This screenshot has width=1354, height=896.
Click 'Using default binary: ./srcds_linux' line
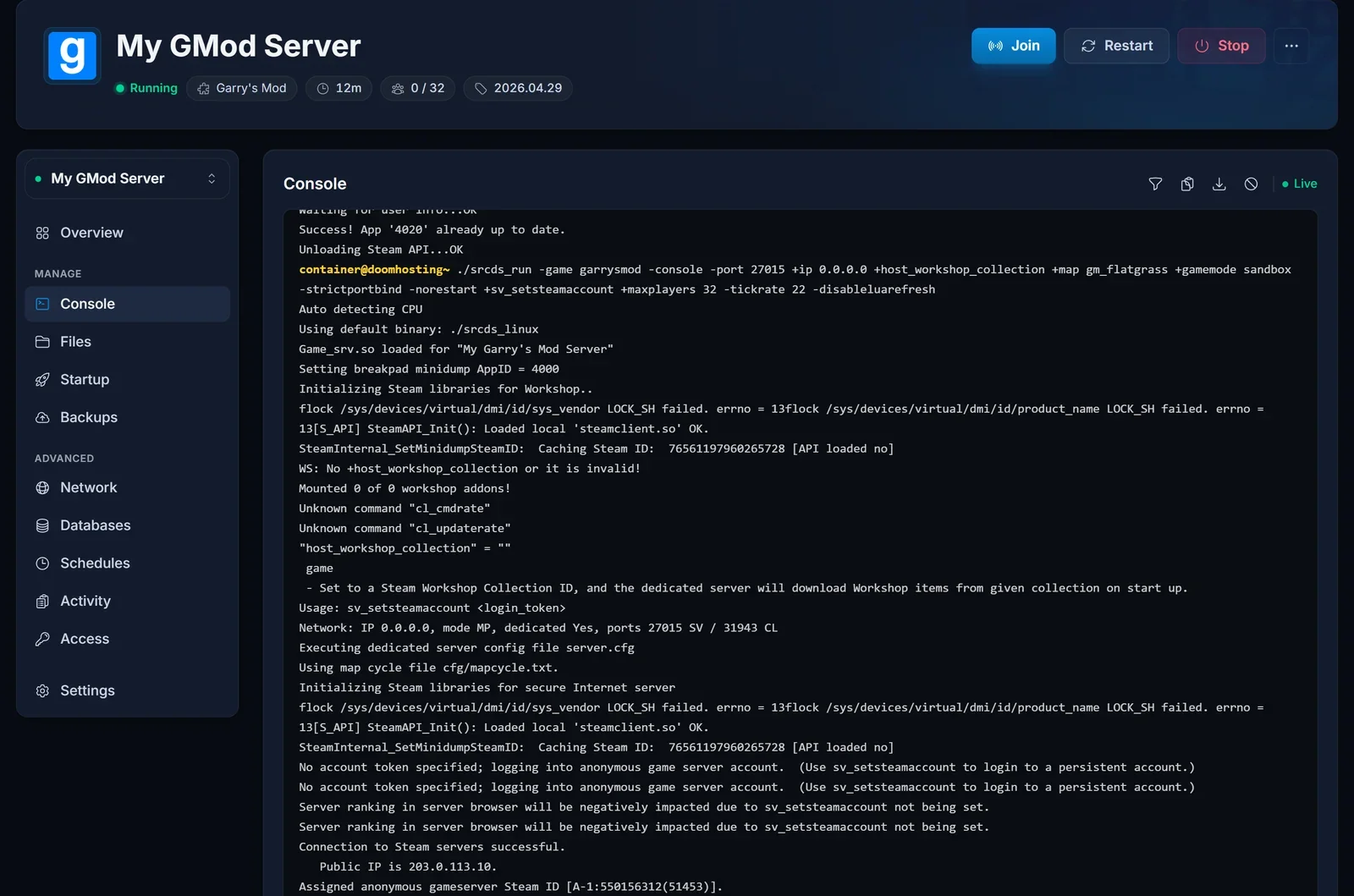(x=419, y=329)
